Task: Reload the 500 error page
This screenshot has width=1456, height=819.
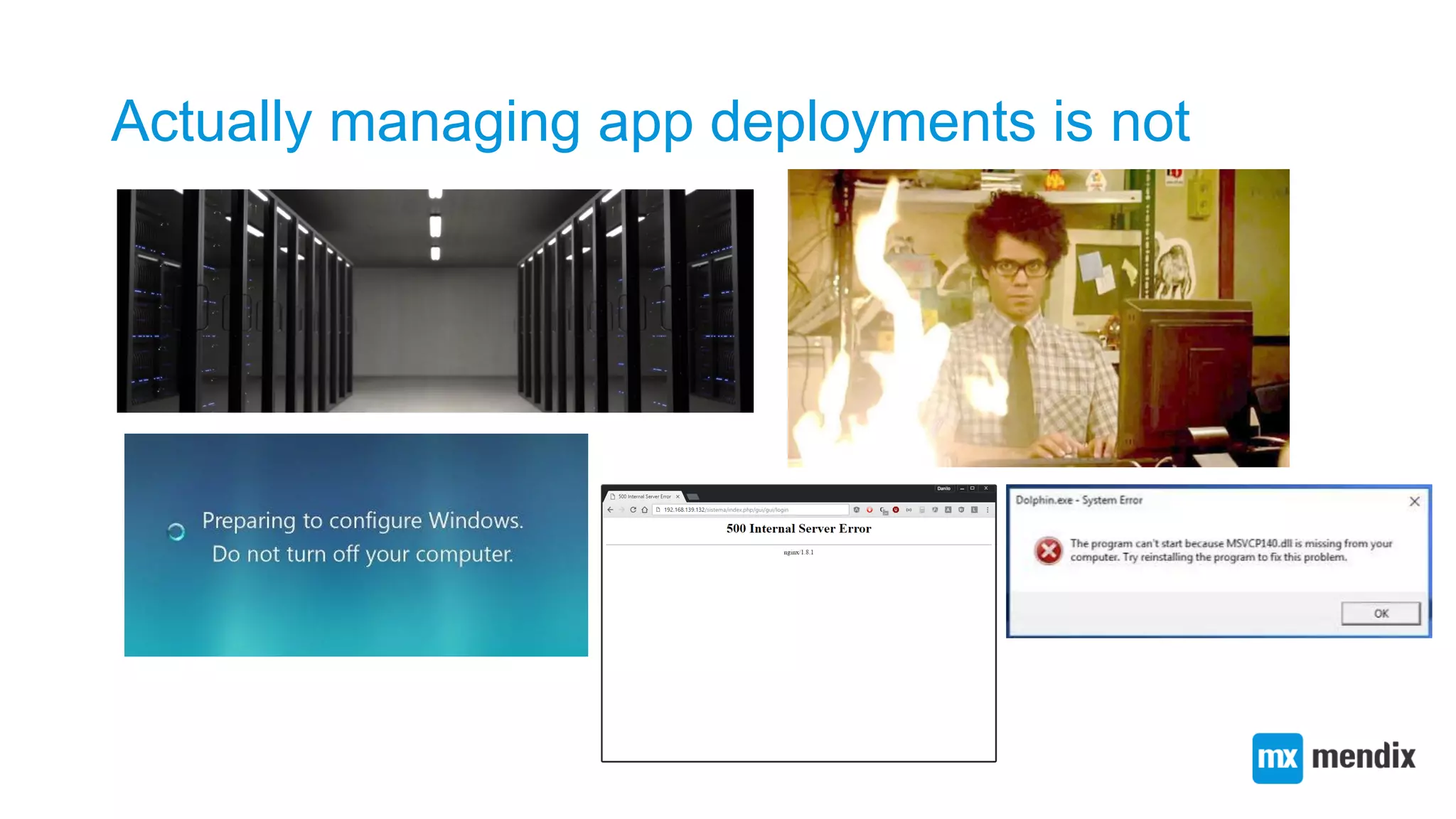Action: [x=633, y=510]
